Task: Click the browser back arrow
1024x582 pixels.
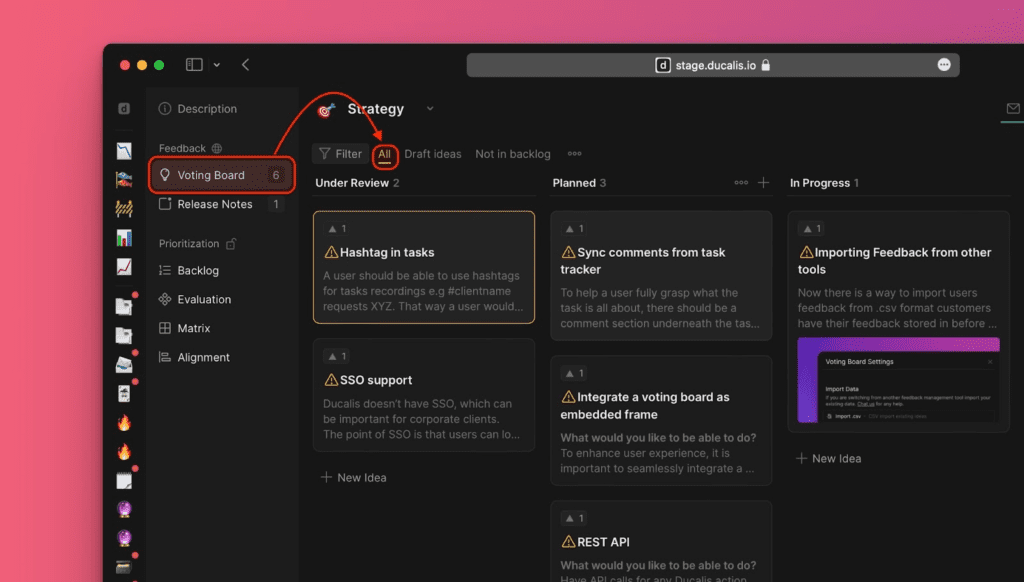Action: 246,65
